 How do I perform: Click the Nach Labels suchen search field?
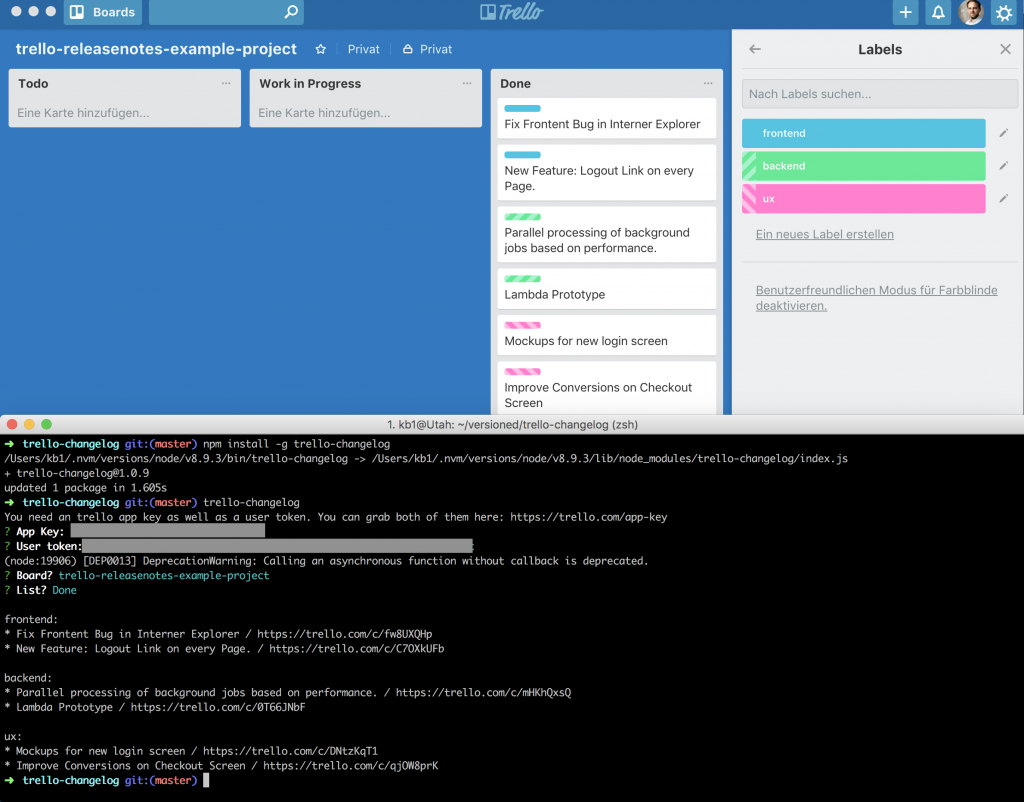(880, 93)
